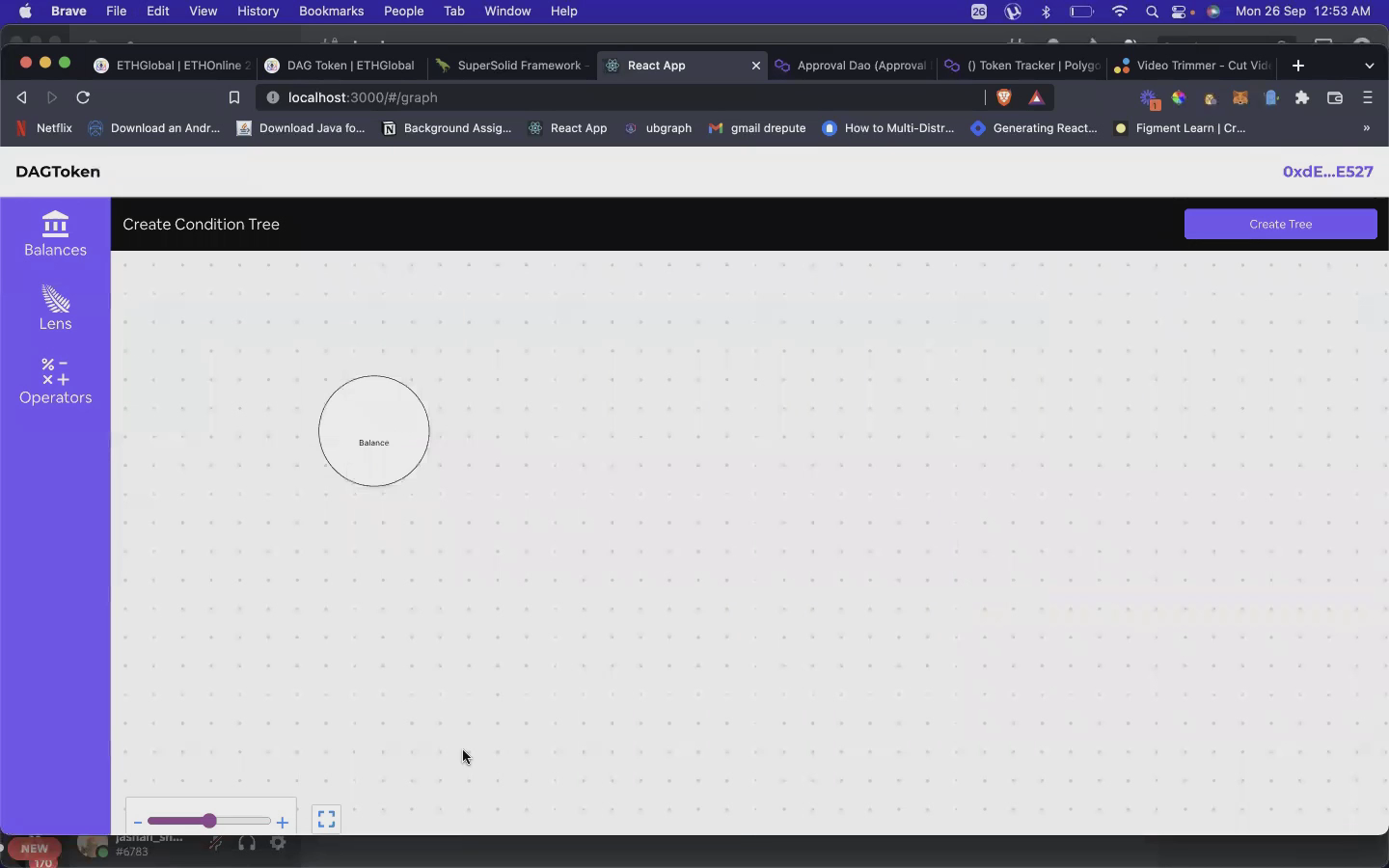Viewport: 1389px width, 868px height.
Task: Click the Create Tree button
Action: pos(1280,224)
